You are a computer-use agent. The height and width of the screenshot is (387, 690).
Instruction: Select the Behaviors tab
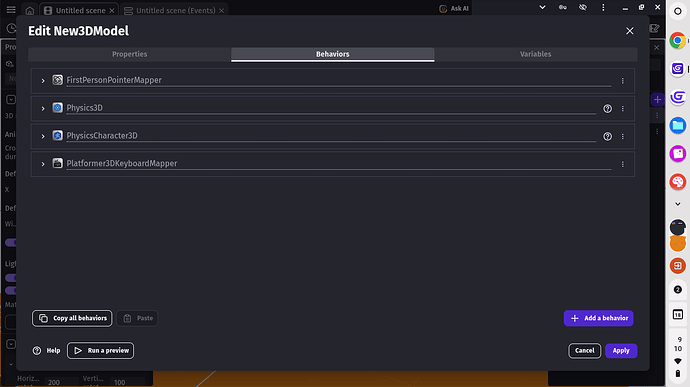(333, 54)
